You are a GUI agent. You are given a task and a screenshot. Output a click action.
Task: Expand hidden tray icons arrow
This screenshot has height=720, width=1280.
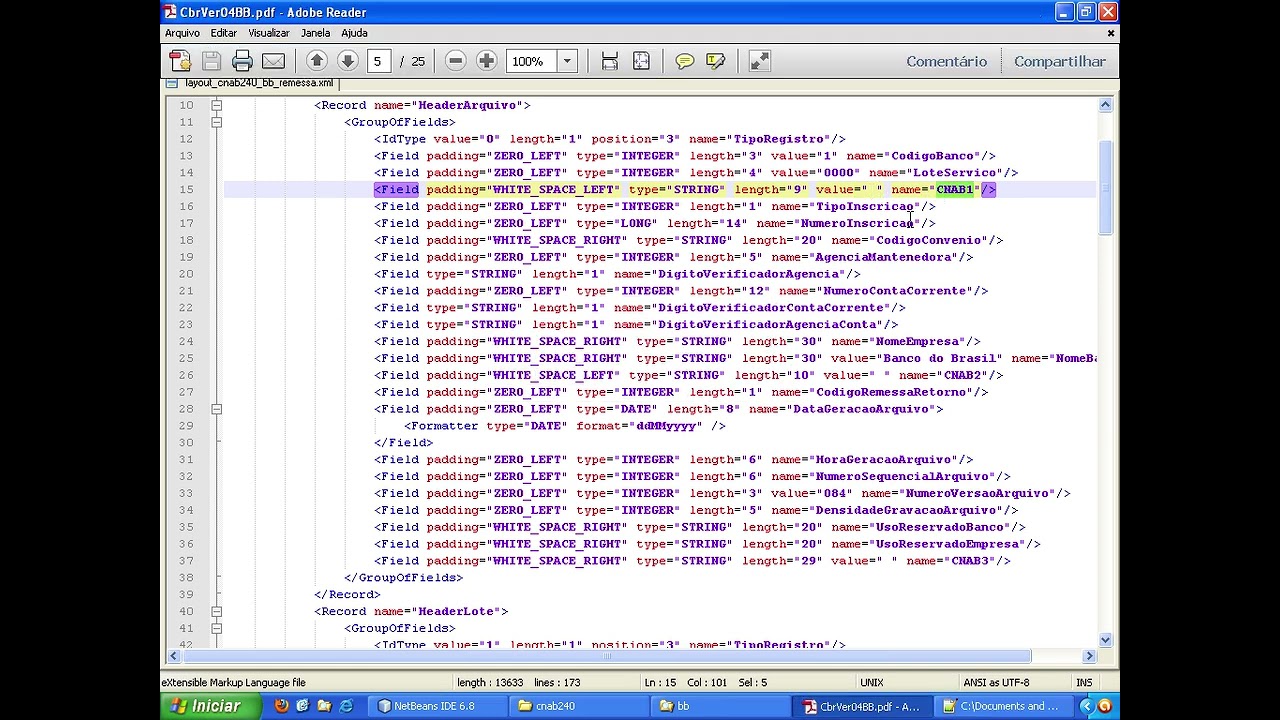1086,706
